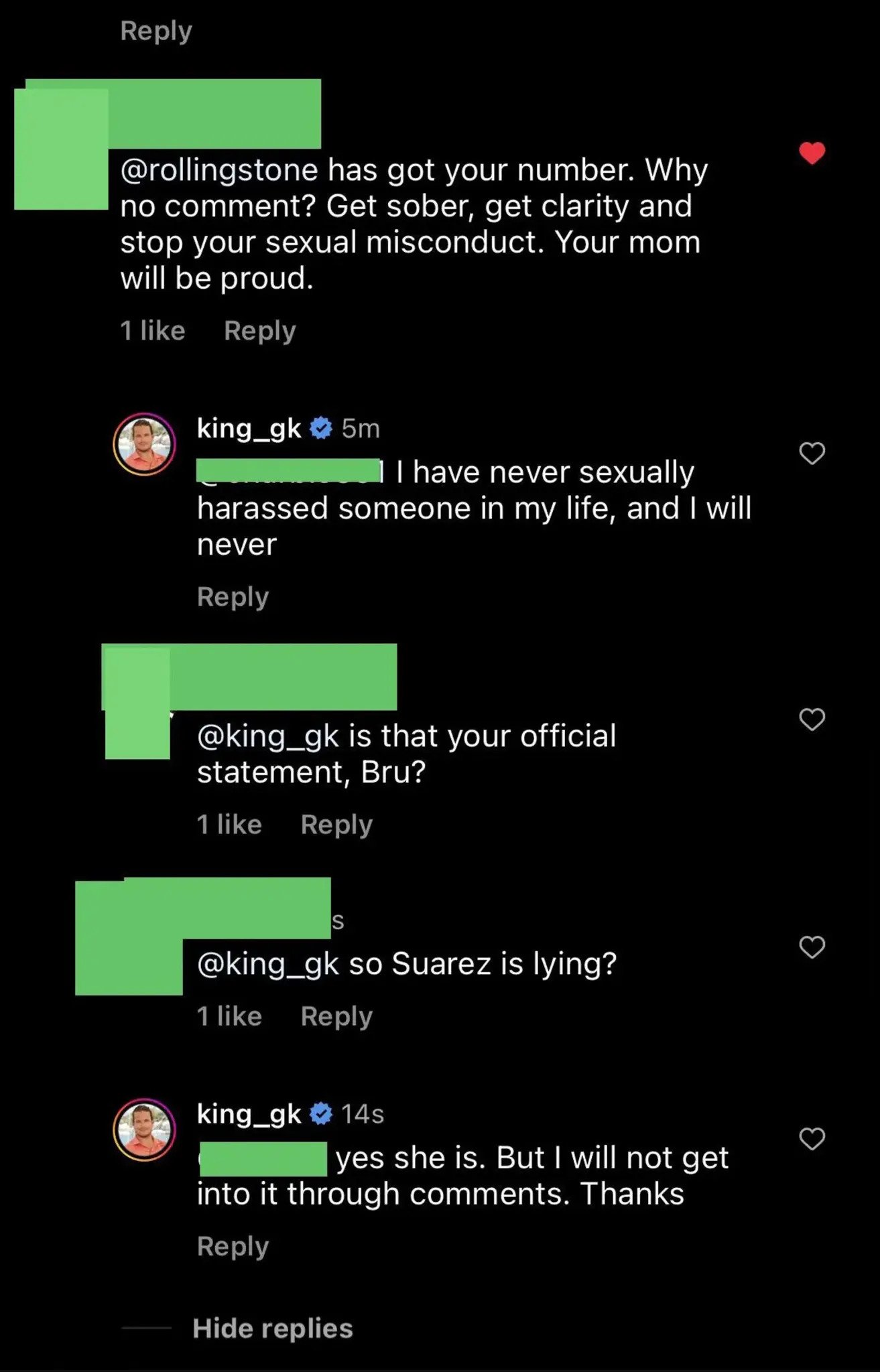Open king_gk avatar on 14s reply

[144, 1129]
